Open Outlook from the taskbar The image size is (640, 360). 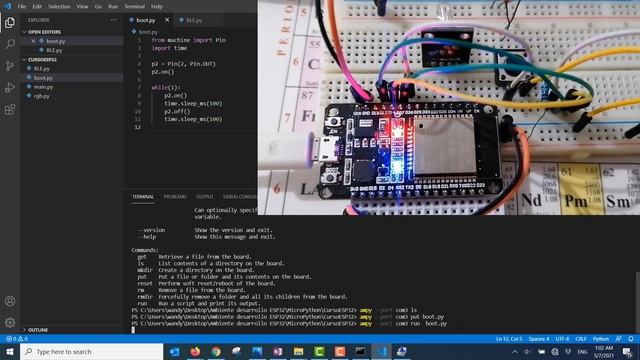point(174,351)
